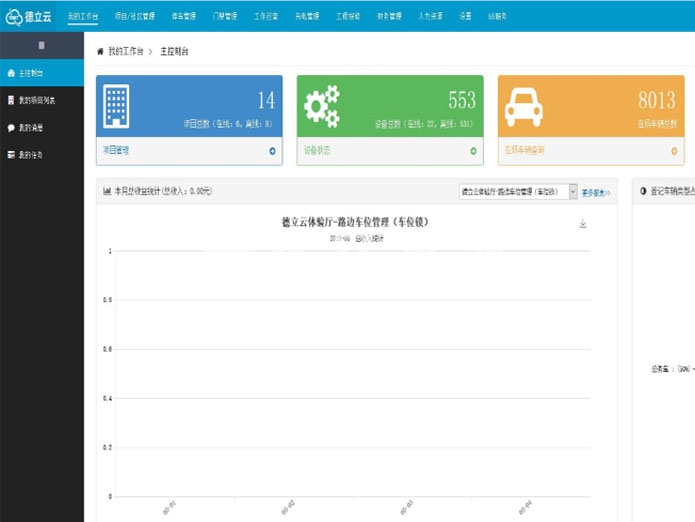Click the green gears device icon
This screenshot has width=695, height=522.
(x=322, y=106)
